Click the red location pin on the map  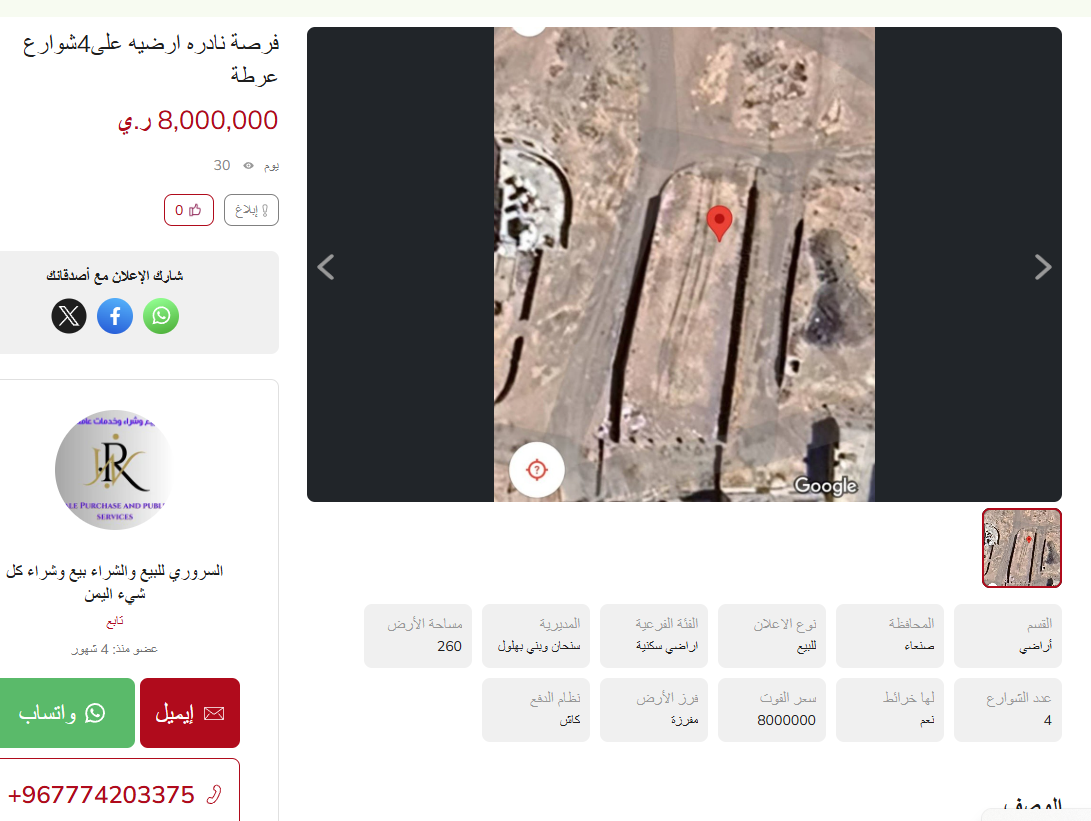(719, 223)
